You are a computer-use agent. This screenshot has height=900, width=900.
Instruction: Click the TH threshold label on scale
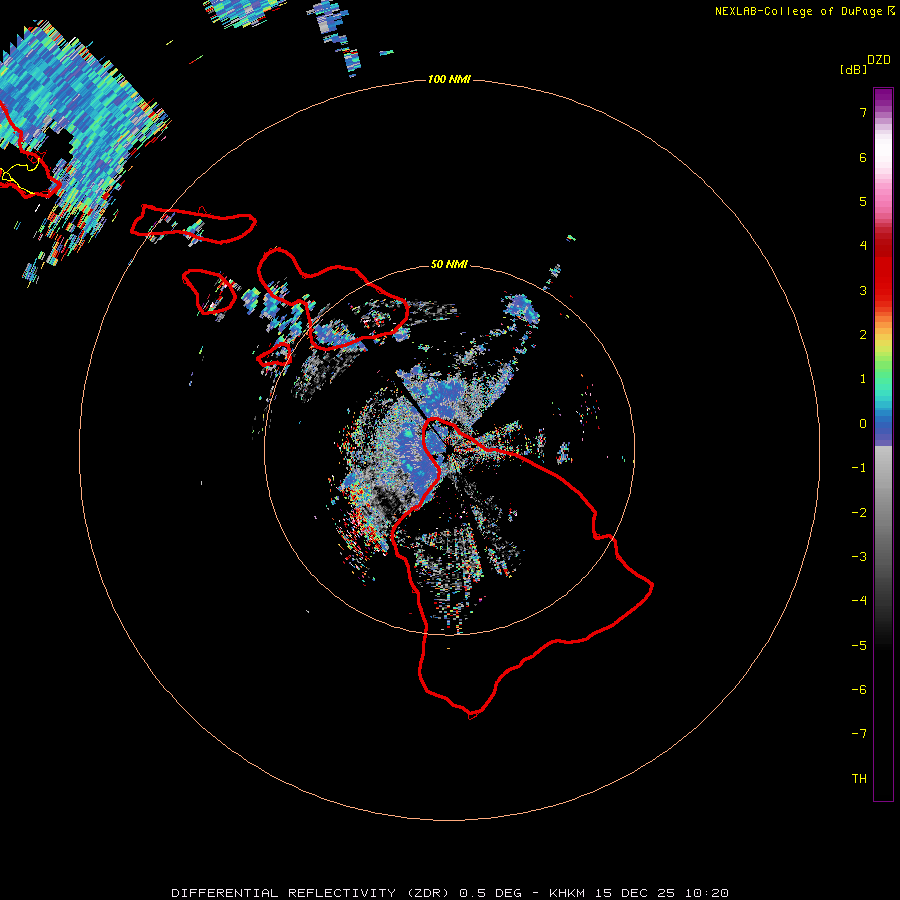[859, 779]
